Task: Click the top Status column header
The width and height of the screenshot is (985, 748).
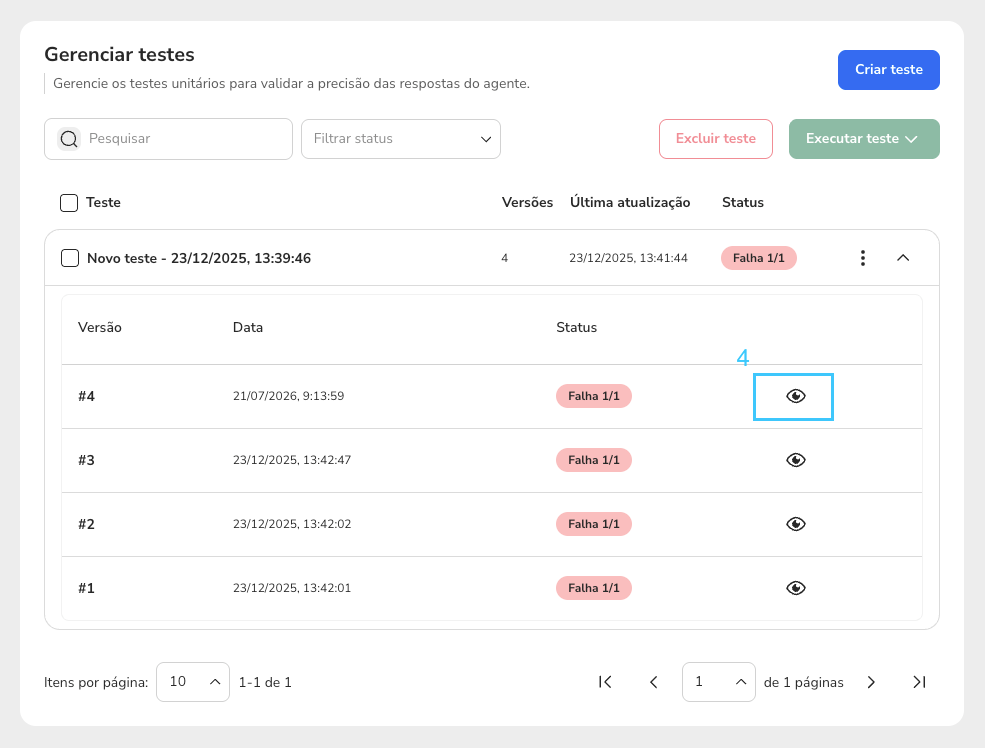Action: click(x=743, y=203)
